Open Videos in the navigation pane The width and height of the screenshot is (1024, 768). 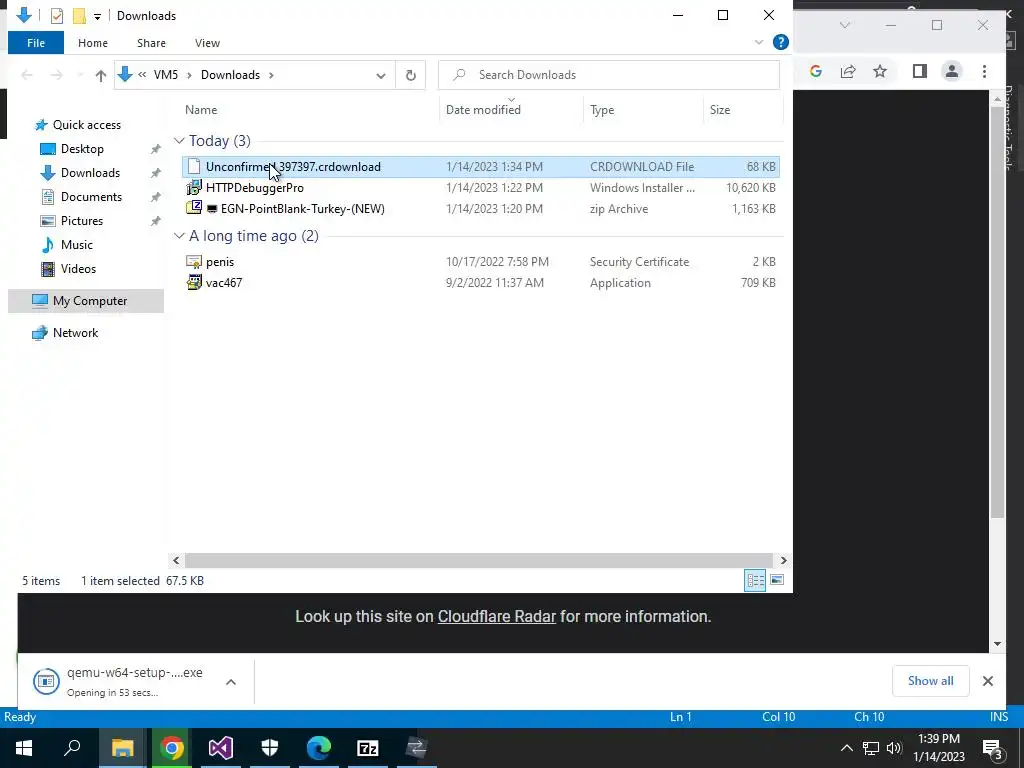click(78, 269)
